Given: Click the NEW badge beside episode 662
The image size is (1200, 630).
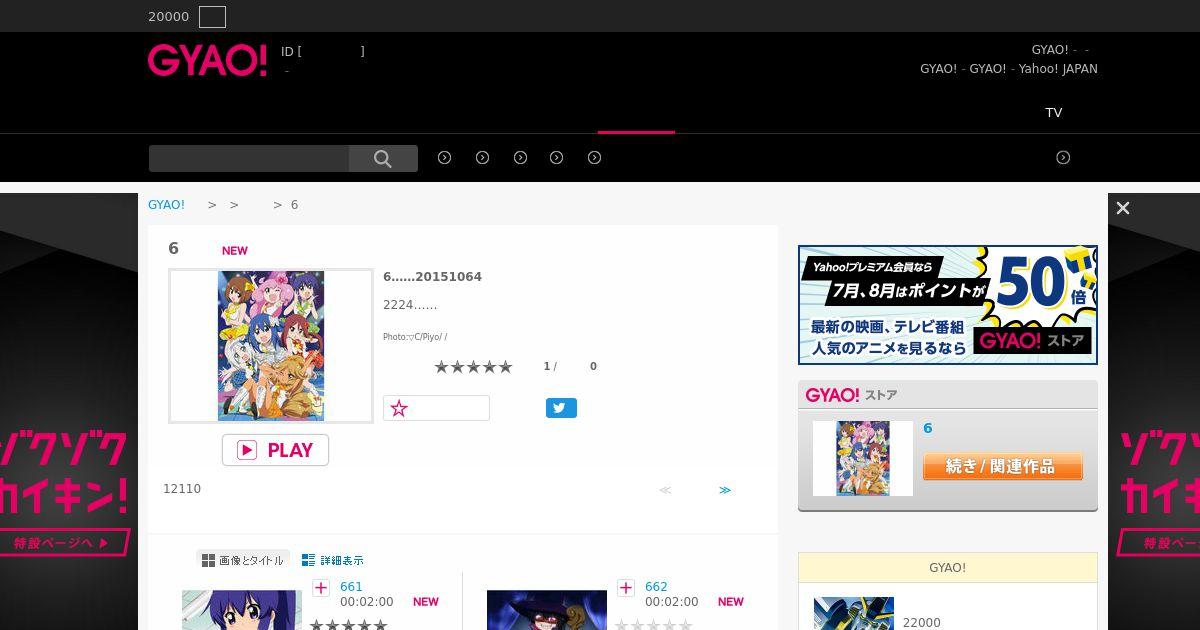Looking at the screenshot, I should pos(731,602).
